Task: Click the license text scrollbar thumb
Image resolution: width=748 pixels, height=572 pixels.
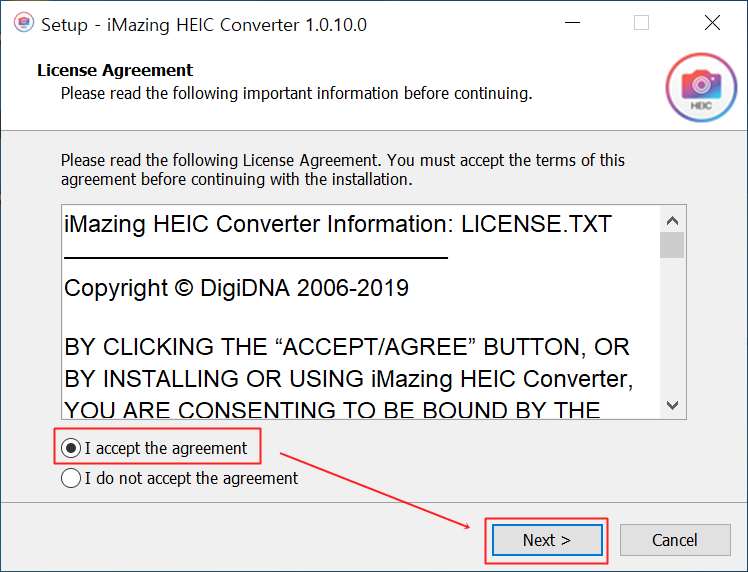Action: click(672, 245)
